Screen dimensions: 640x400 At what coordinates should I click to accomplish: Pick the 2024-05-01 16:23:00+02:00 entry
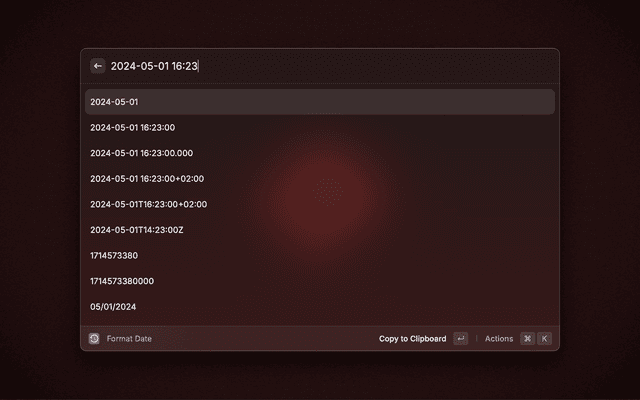(320, 178)
